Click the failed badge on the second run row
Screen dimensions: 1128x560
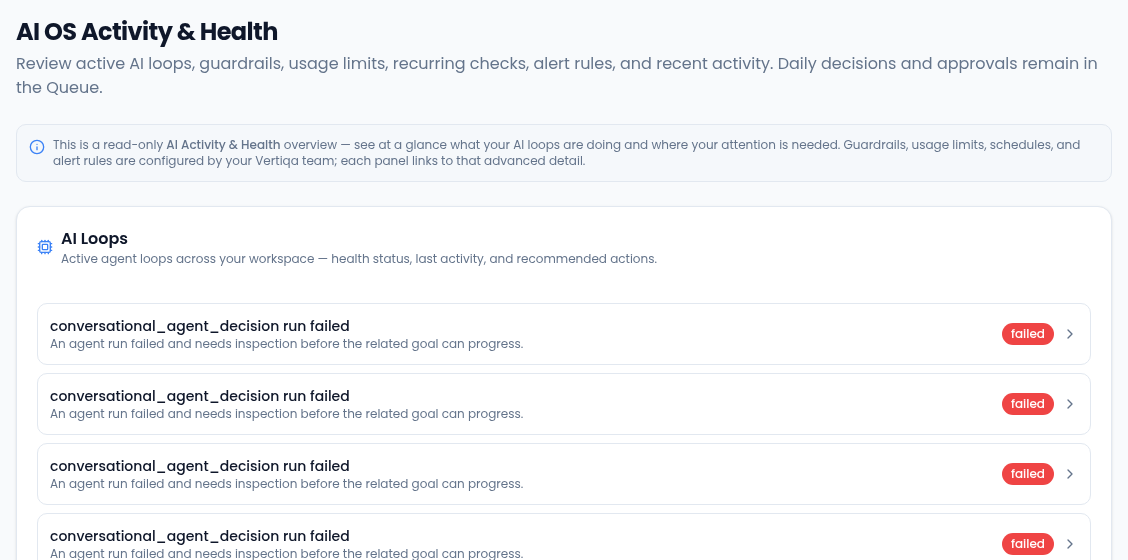tap(1027, 404)
